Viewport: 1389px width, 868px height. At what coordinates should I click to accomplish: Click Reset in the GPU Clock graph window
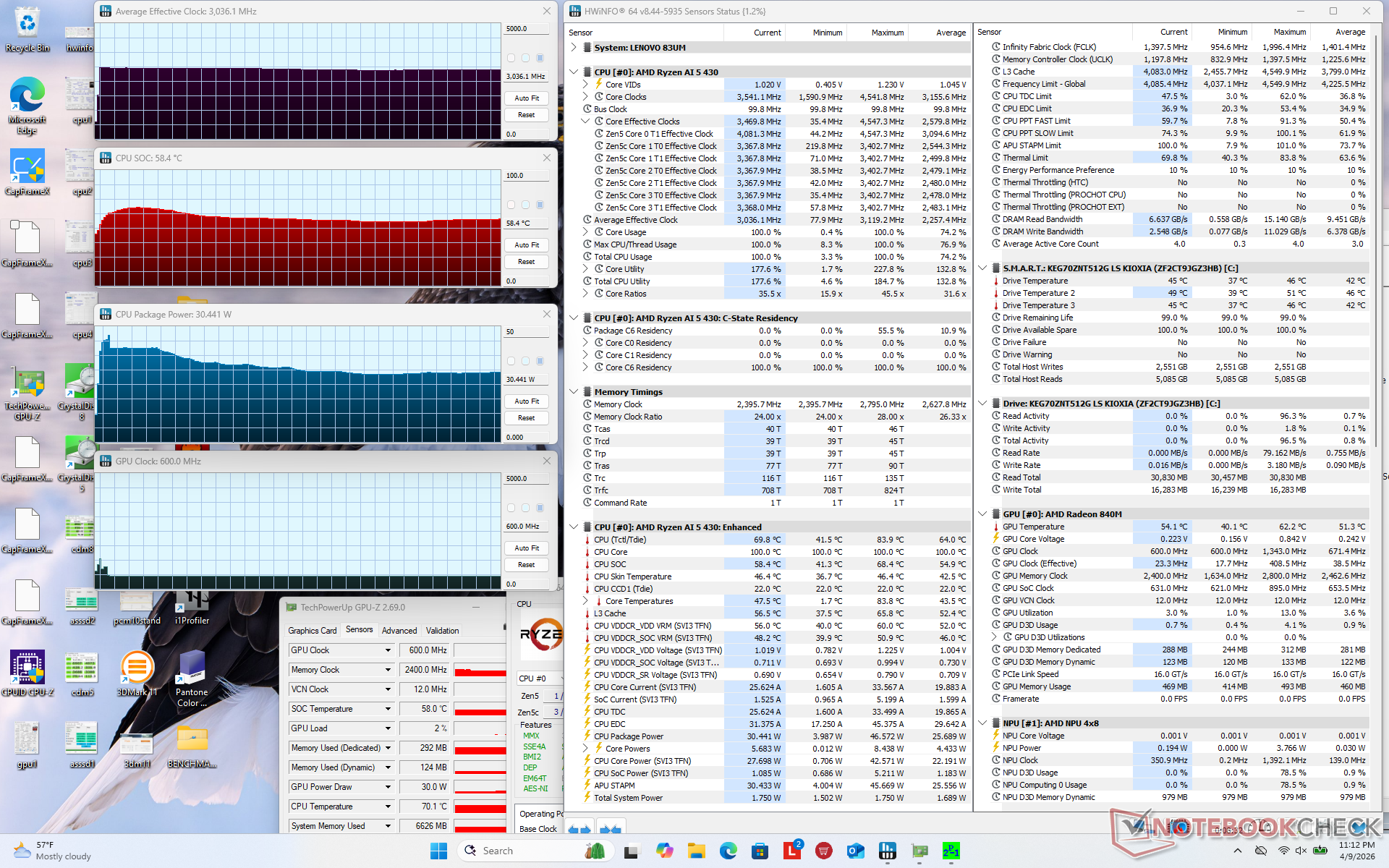(x=526, y=565)
